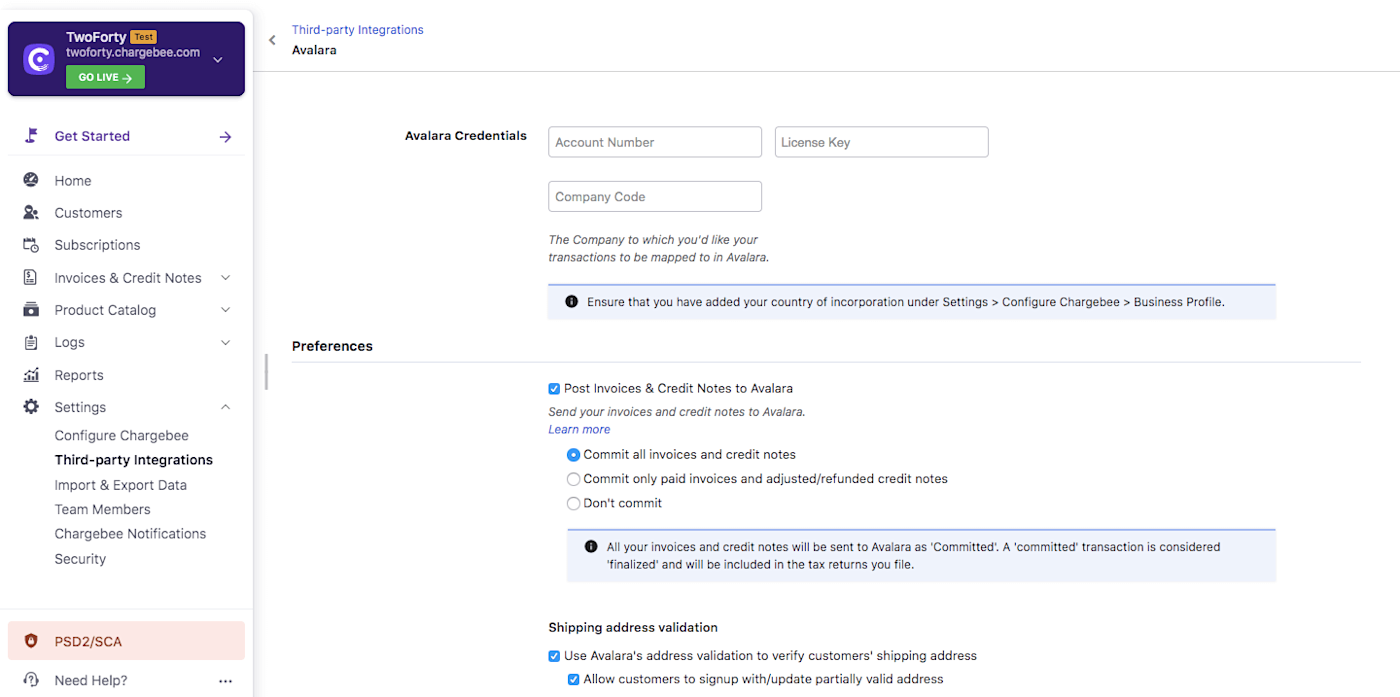The image size is (1400, 697).
Task: Click the sidebar resize handle
Action: (266, 372)
